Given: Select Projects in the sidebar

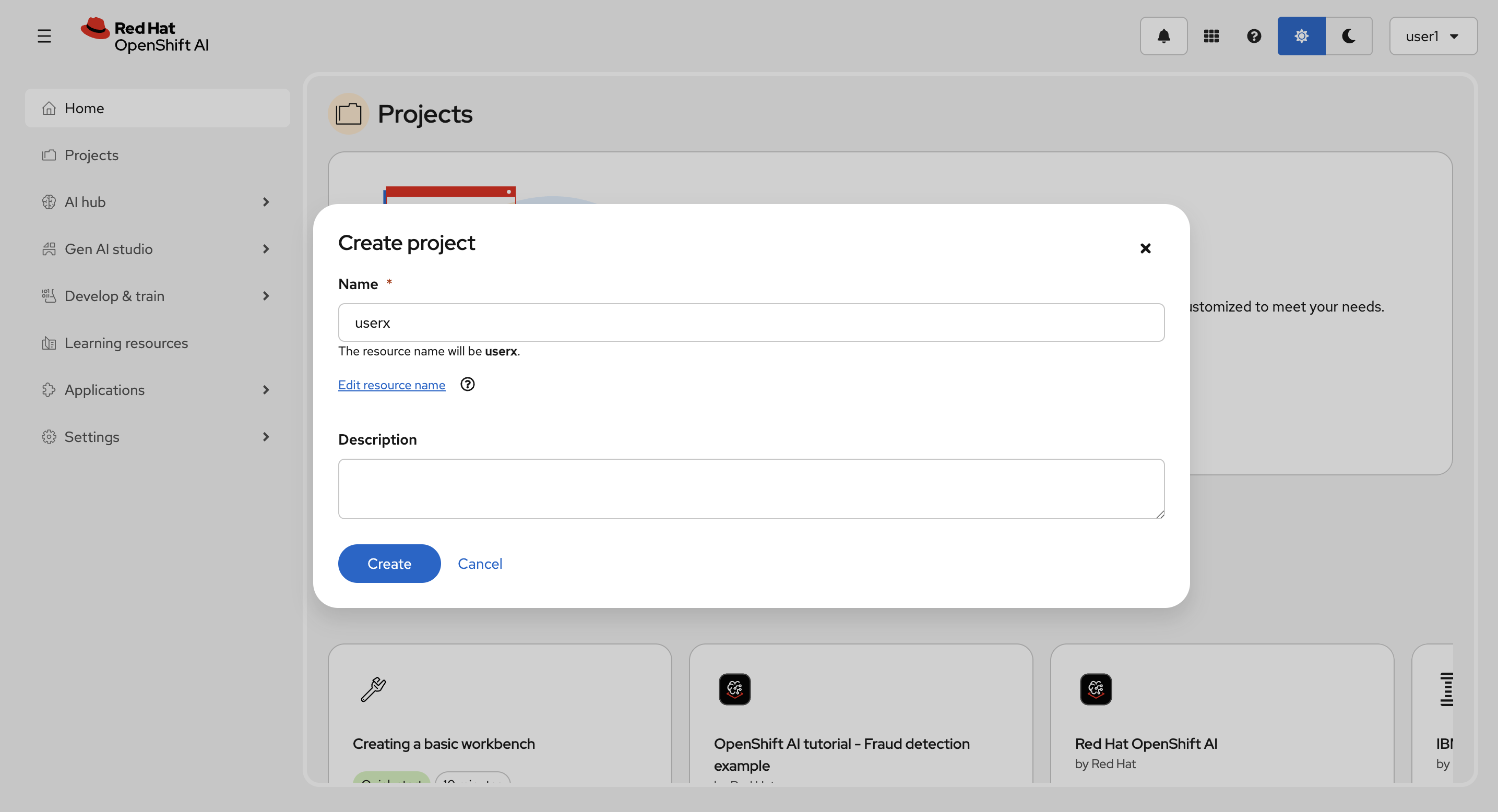Looking at the screenshot, I should click(91, 155).
